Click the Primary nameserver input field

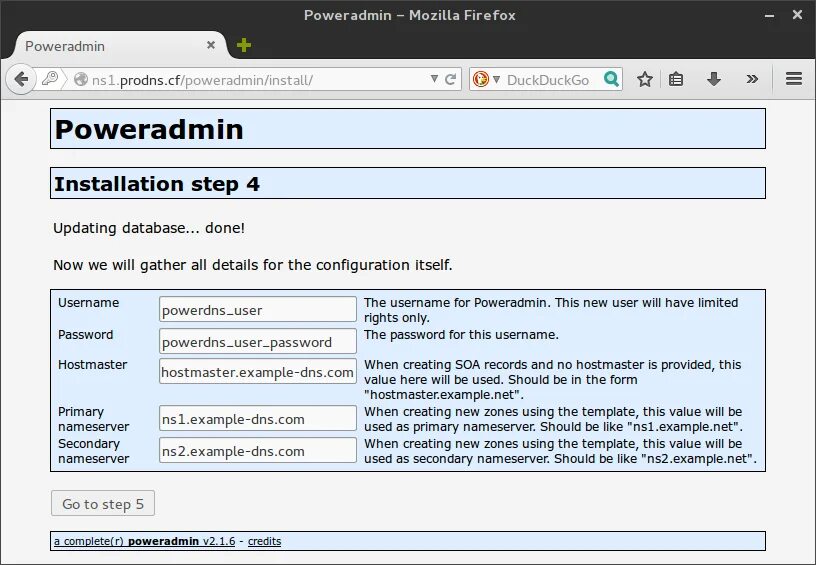tap(258, 418)
